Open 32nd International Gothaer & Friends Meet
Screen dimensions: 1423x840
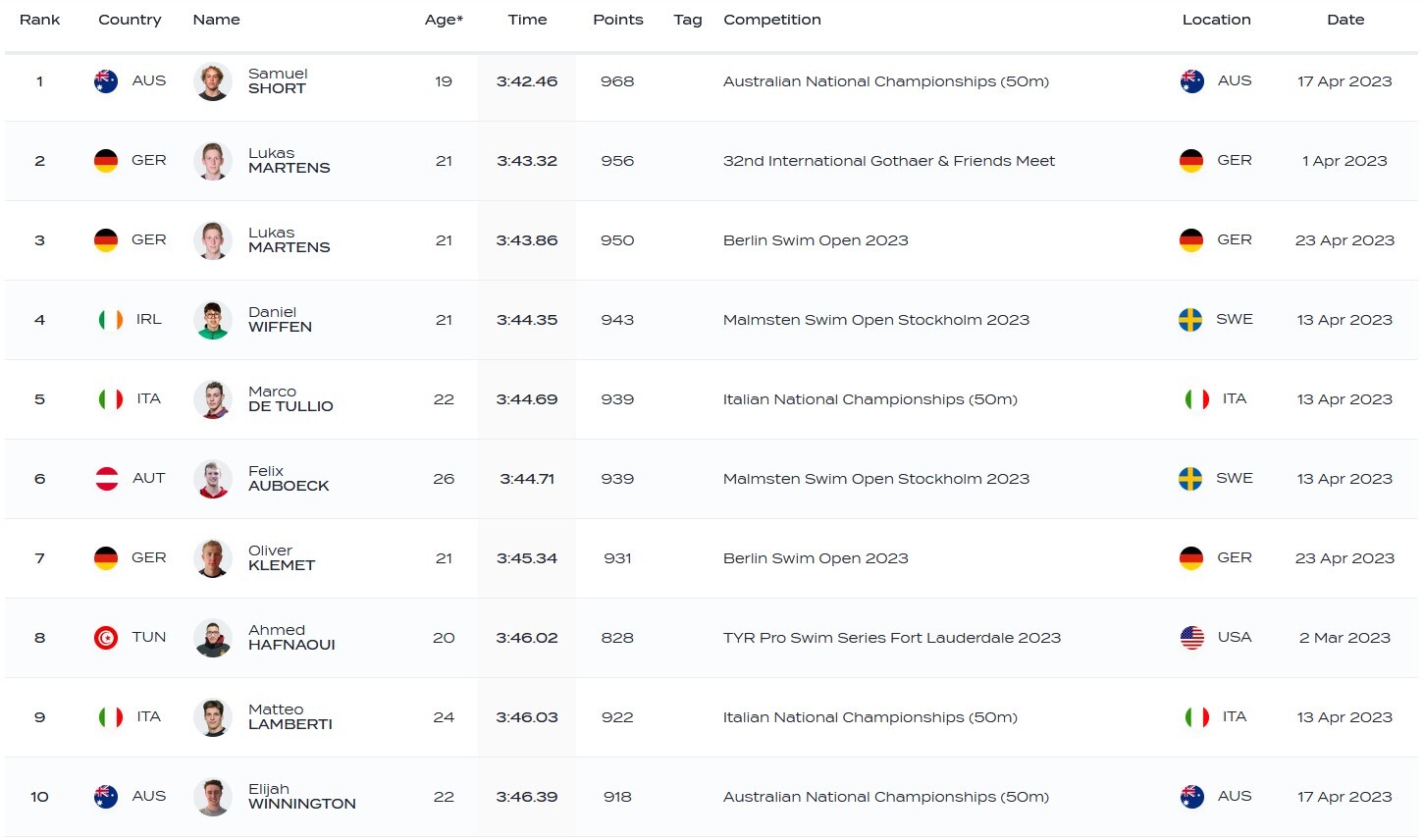(888, 161)
